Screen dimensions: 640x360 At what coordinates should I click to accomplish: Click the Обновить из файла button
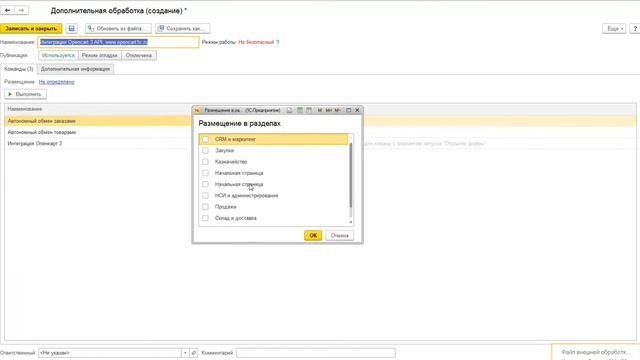tap(118, 29)
